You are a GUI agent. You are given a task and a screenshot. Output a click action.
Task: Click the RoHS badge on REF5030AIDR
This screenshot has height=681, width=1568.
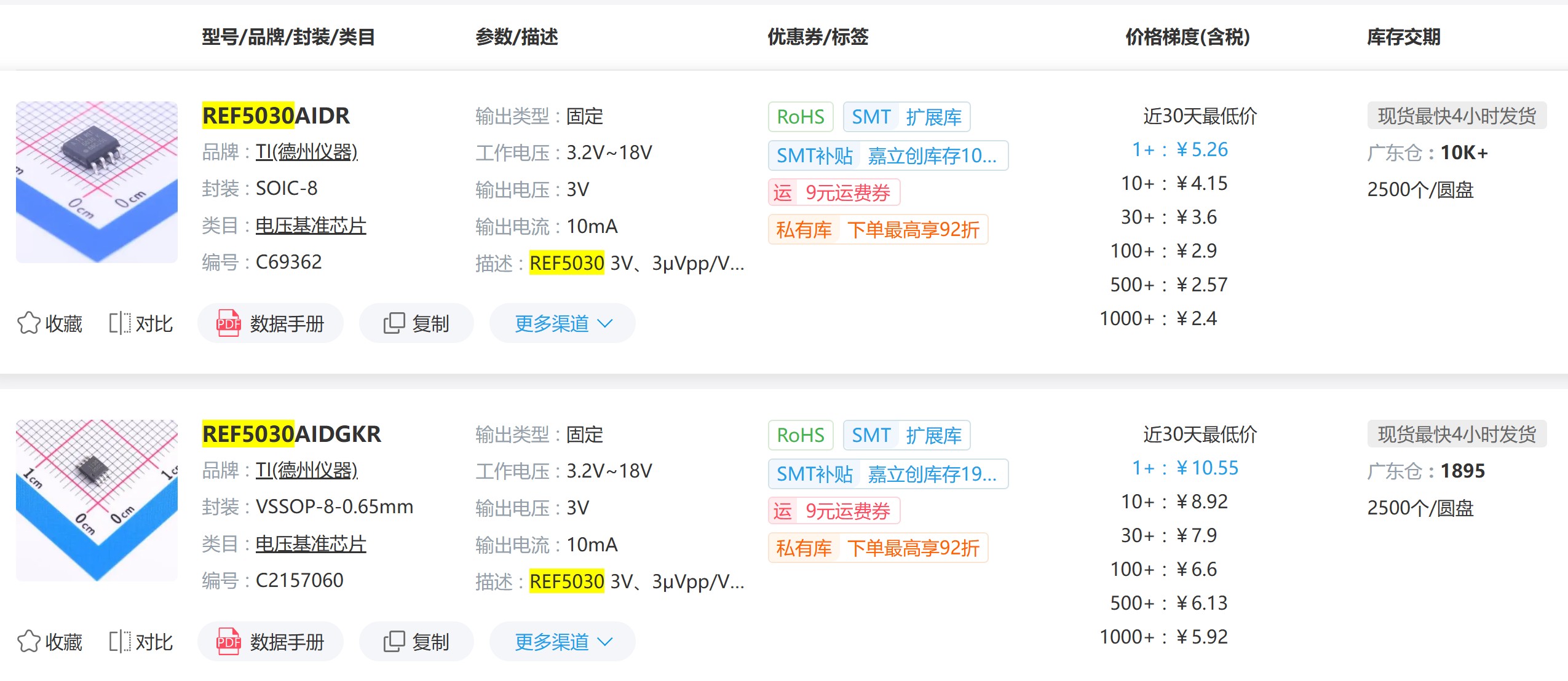coord(800,117)
